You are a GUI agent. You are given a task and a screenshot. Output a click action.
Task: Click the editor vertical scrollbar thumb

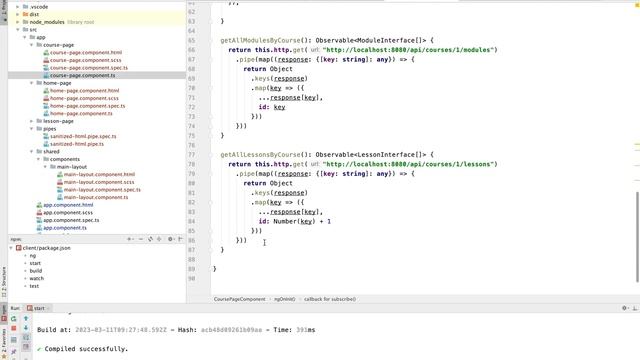pyautogui.click(x=637, y=237)
